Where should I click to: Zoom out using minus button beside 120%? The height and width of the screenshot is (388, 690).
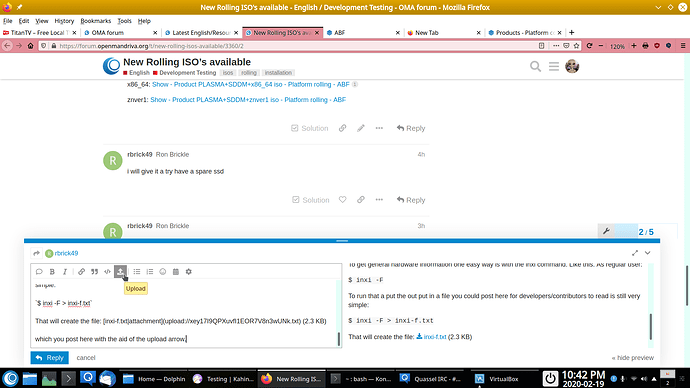click(601, 46)
